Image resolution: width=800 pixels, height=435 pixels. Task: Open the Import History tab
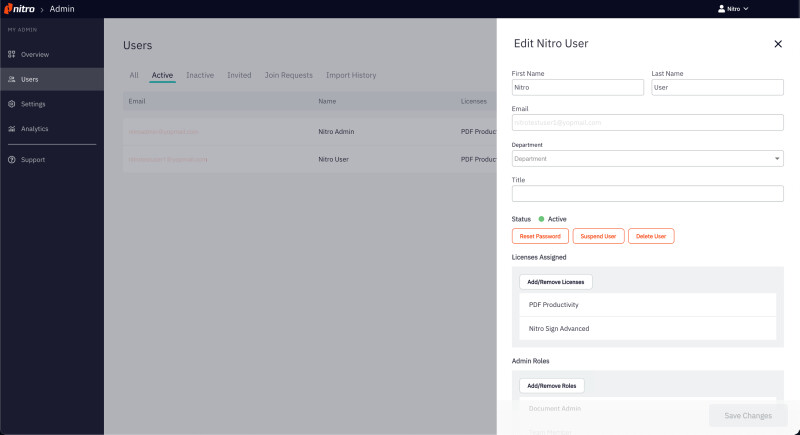point(351,75)
